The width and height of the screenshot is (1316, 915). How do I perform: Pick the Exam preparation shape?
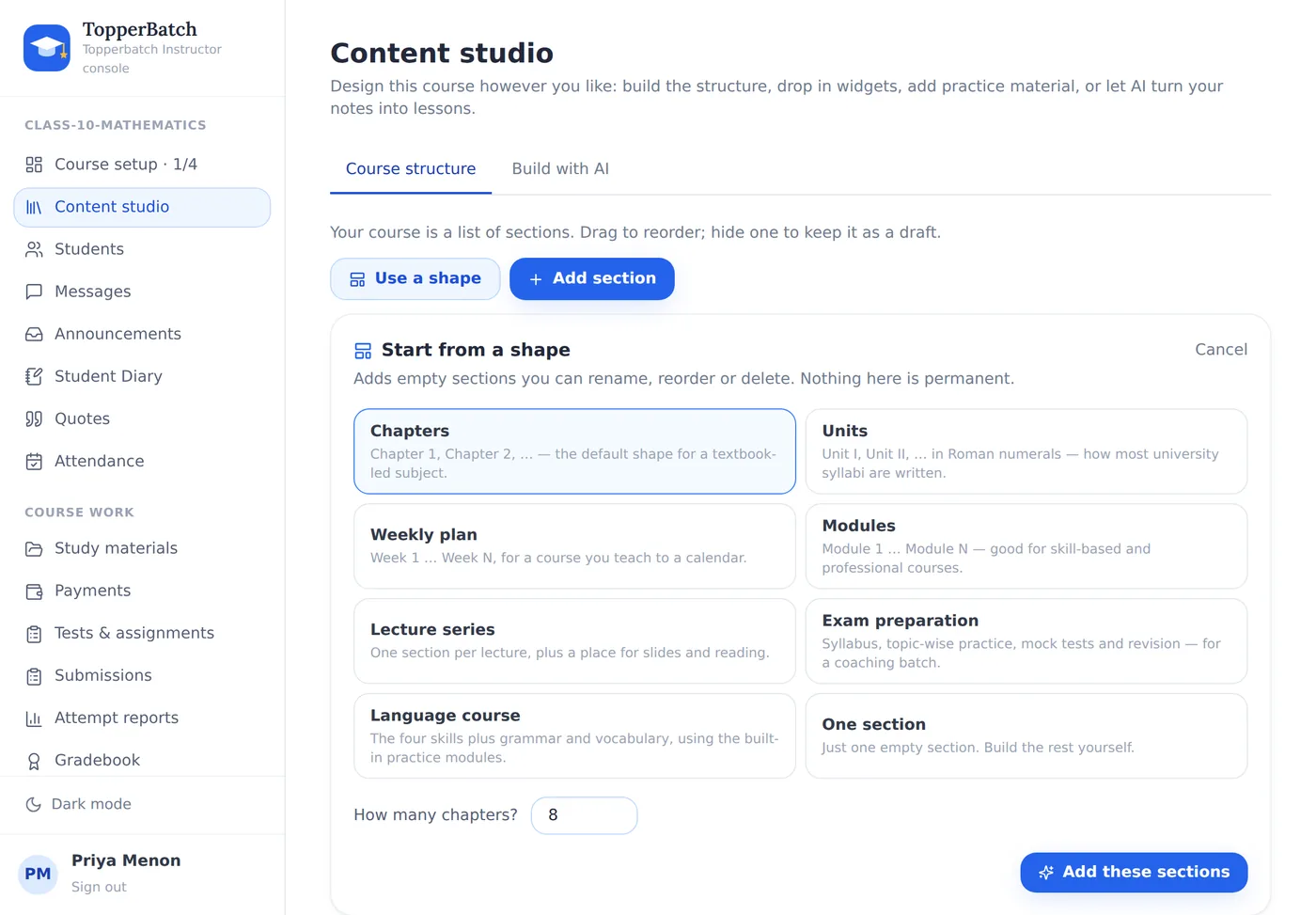pyautogui.click(x=1026, y=641)
